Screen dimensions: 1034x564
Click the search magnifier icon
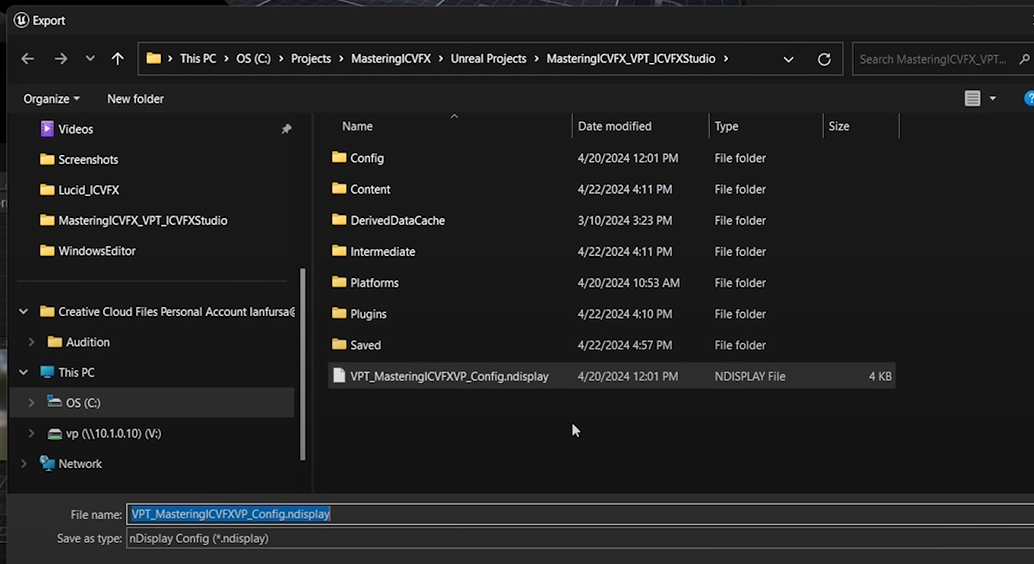pos(1024,59)
